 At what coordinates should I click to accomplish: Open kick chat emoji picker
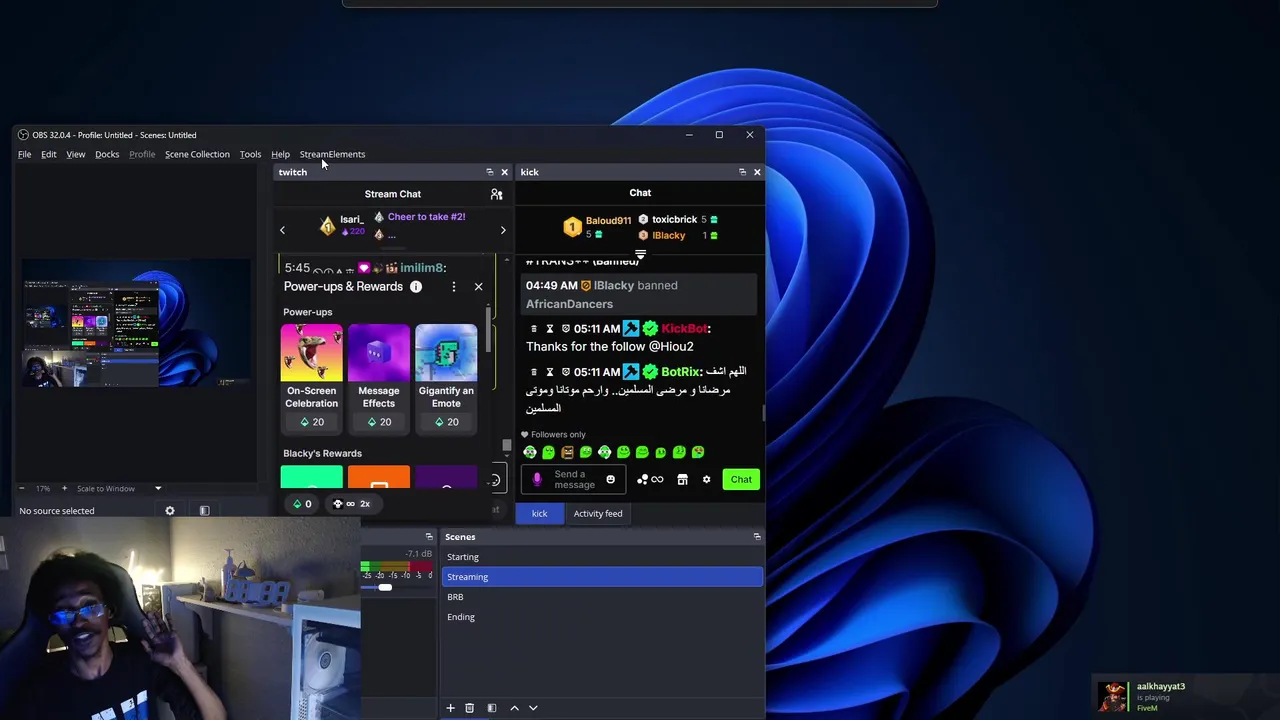tap(610, 479)
